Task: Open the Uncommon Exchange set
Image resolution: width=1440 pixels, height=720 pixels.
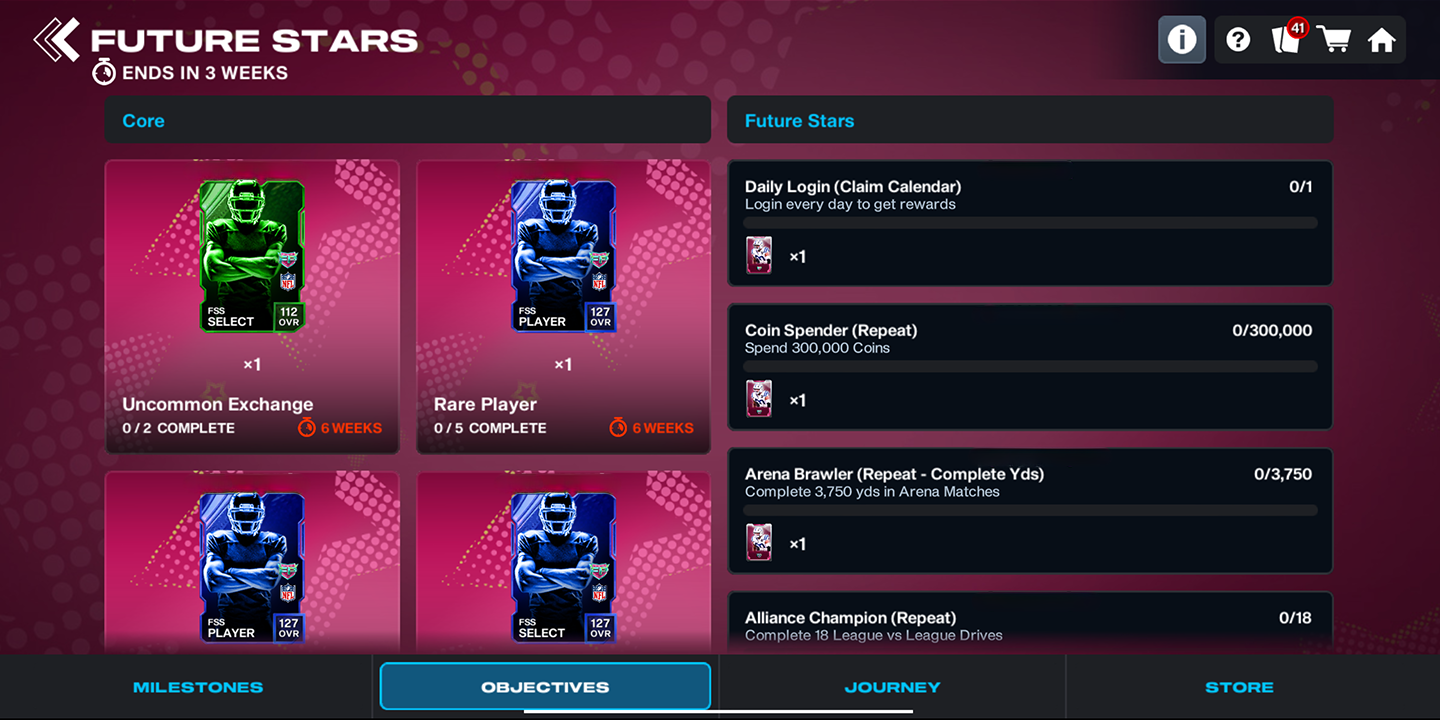Action: coord(252,307)
